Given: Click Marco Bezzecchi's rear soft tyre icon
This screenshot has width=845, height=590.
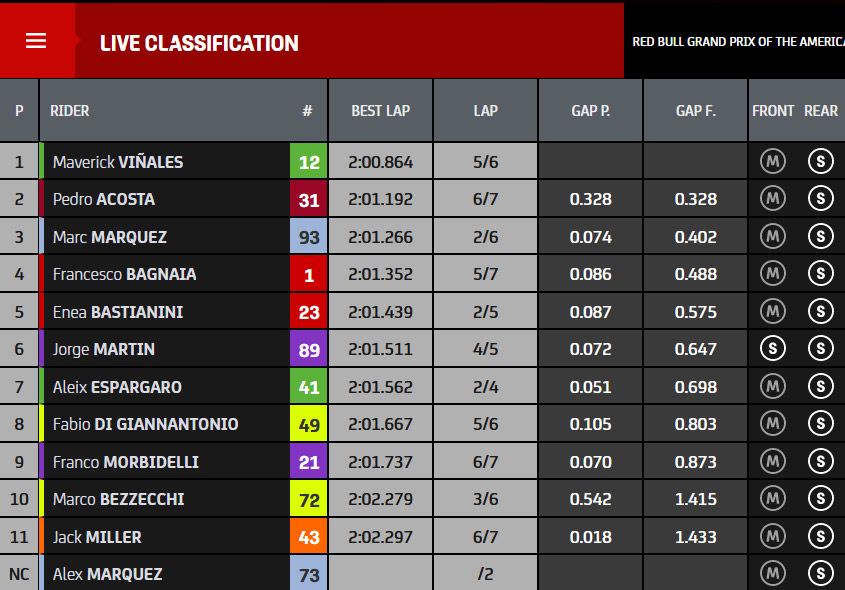Looking at the screenshot, I should coord(821,498).
